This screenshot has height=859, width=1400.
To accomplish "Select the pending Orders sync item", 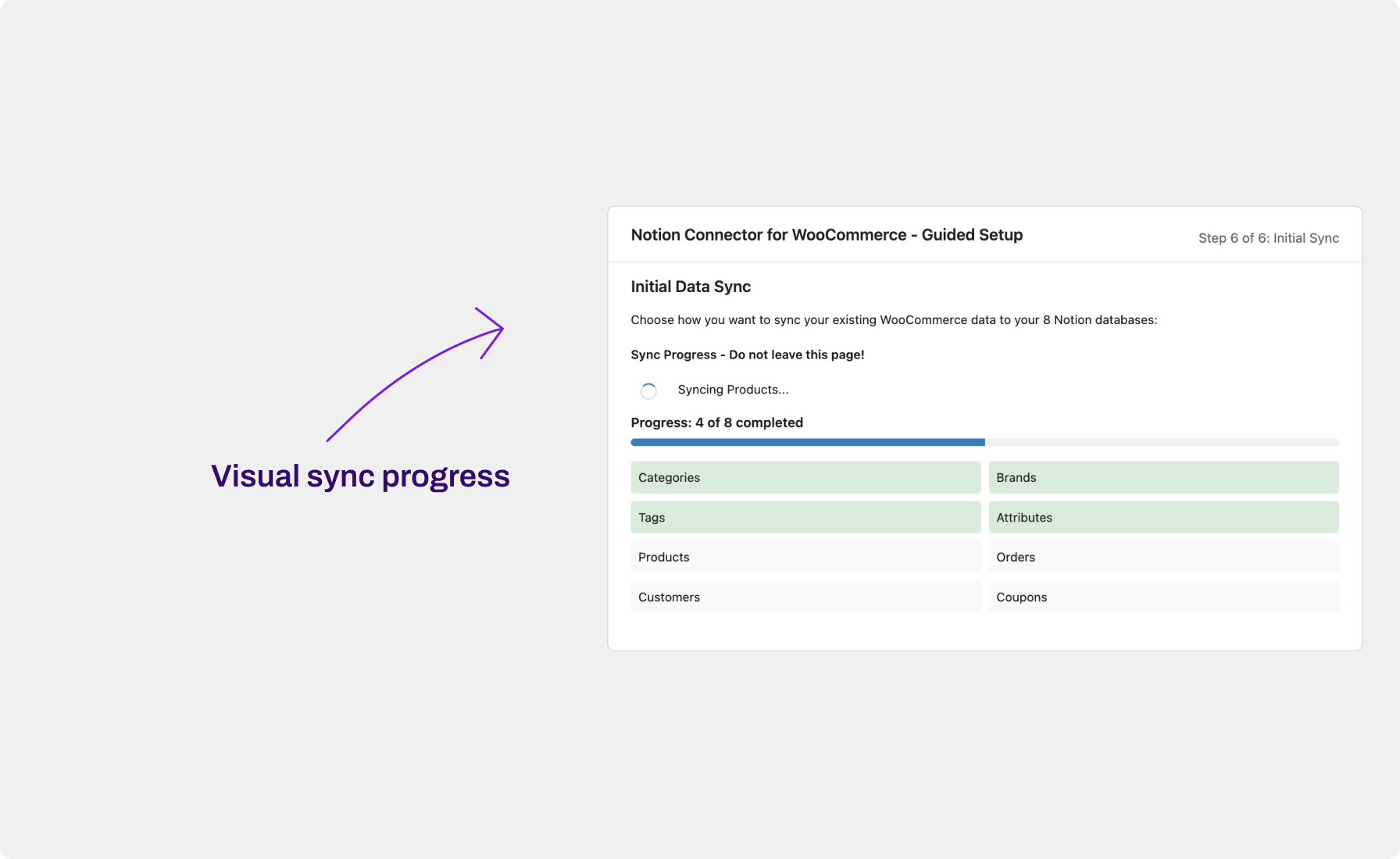I will pyautogui.click(x=1163, y=557).
